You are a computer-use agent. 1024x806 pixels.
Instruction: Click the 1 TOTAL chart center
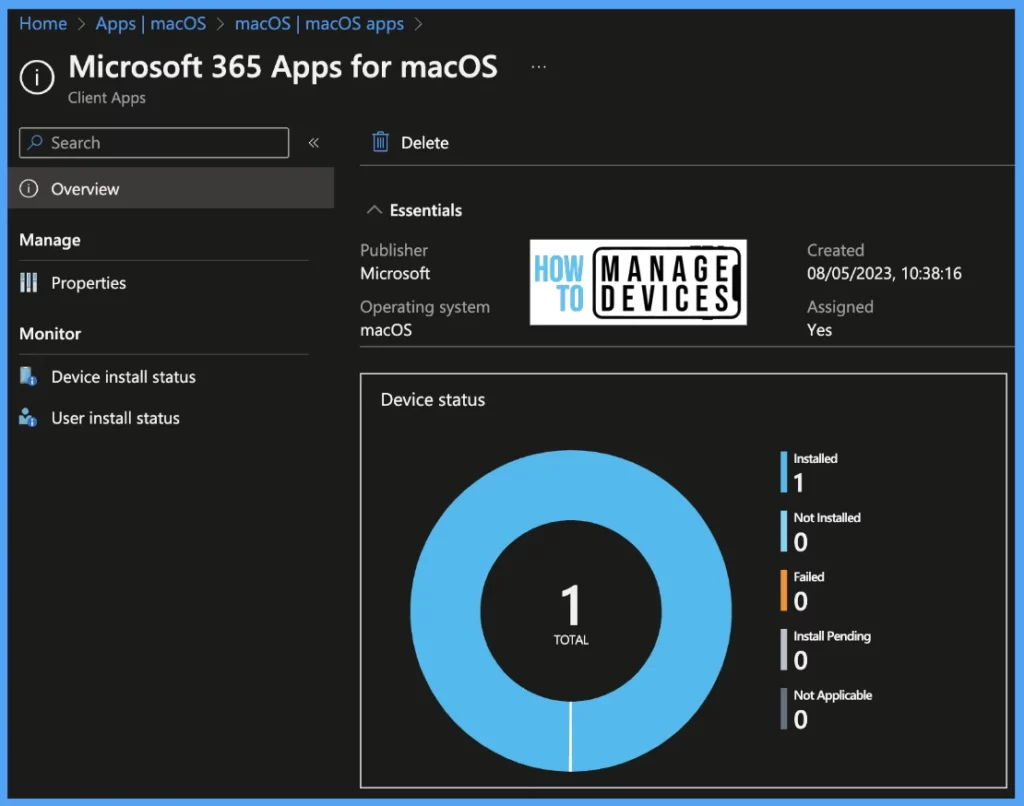tap(571, 614)
